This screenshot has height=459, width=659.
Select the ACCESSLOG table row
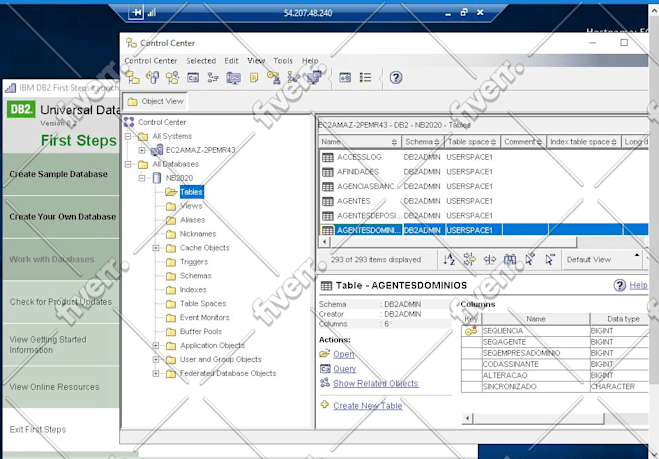pos(483,157)
